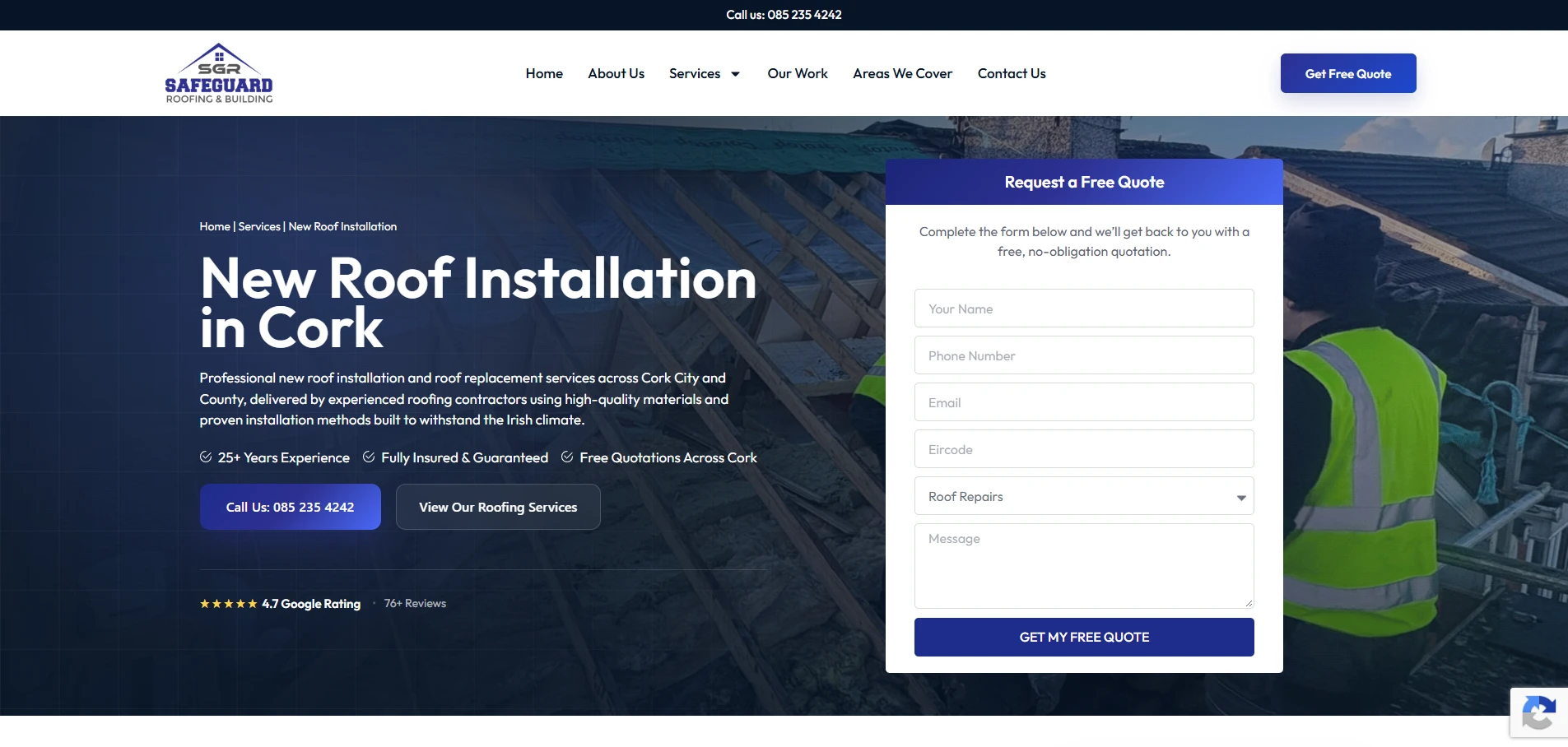Go to the Home menu item
1568x747 pixels.
(x=544, y=73)
